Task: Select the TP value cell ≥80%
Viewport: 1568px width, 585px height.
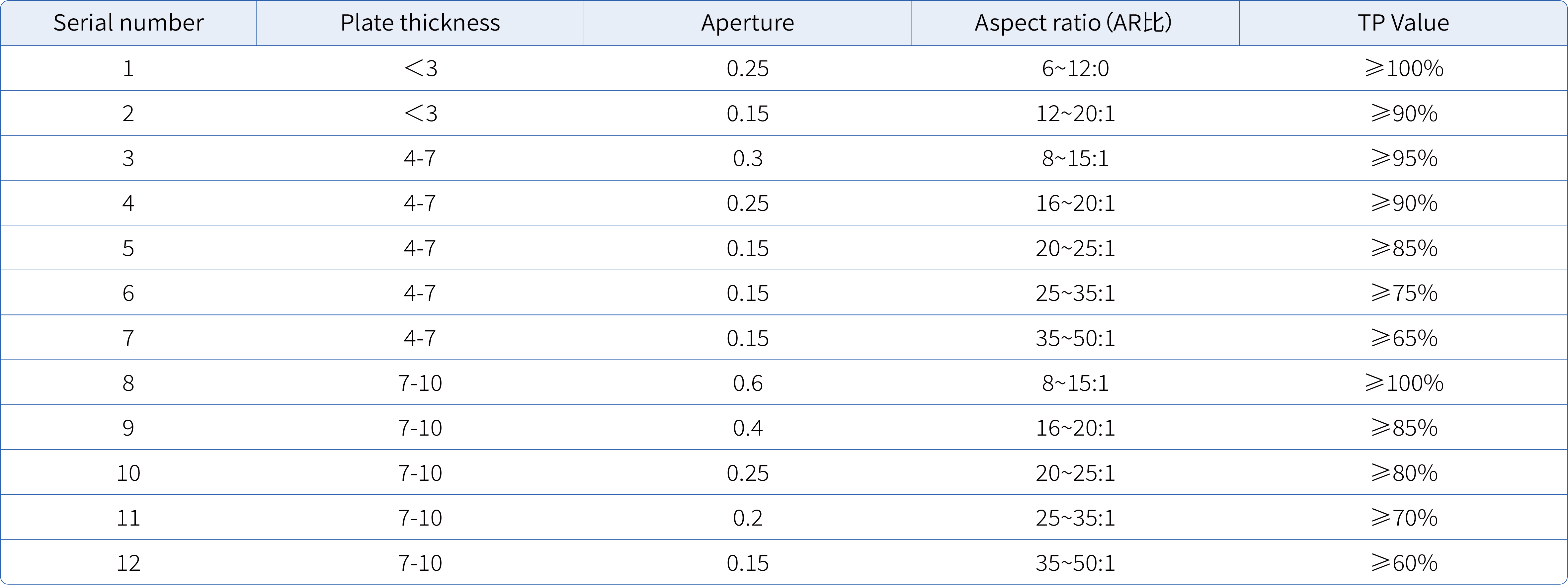Action: (x=1403, y=473)
